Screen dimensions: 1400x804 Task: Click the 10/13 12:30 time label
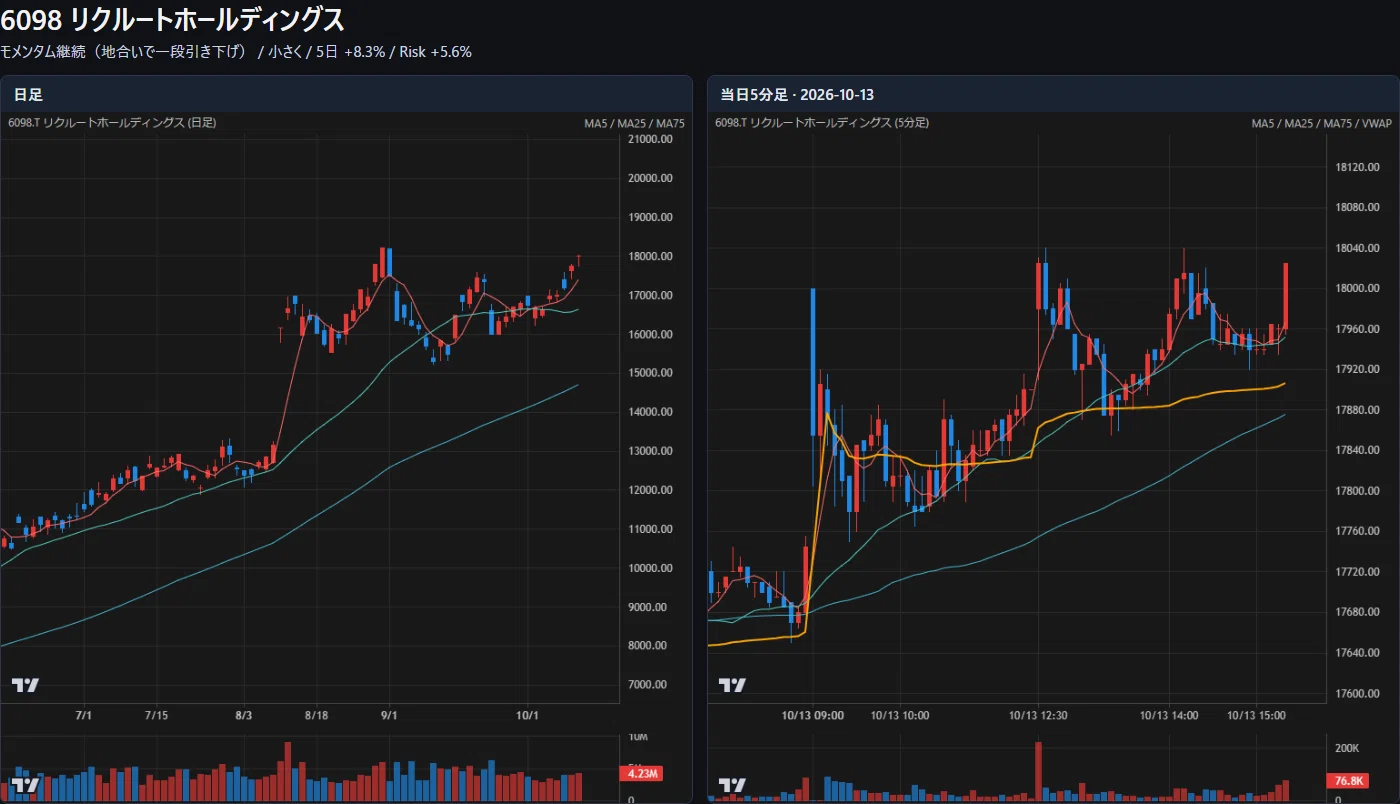(1038, 716)
